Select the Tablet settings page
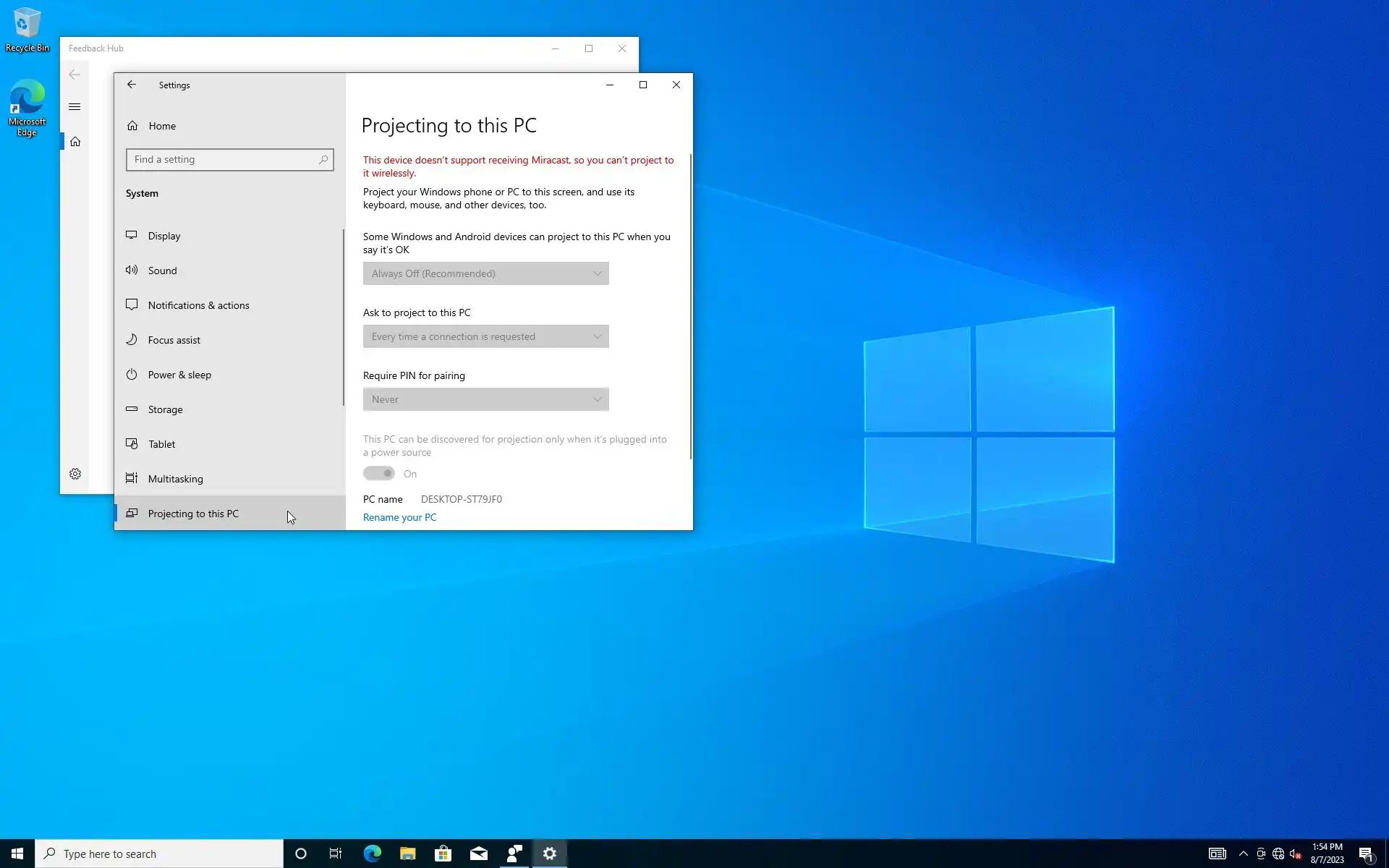Screen dimensions: 1389x868 [162, 444]
